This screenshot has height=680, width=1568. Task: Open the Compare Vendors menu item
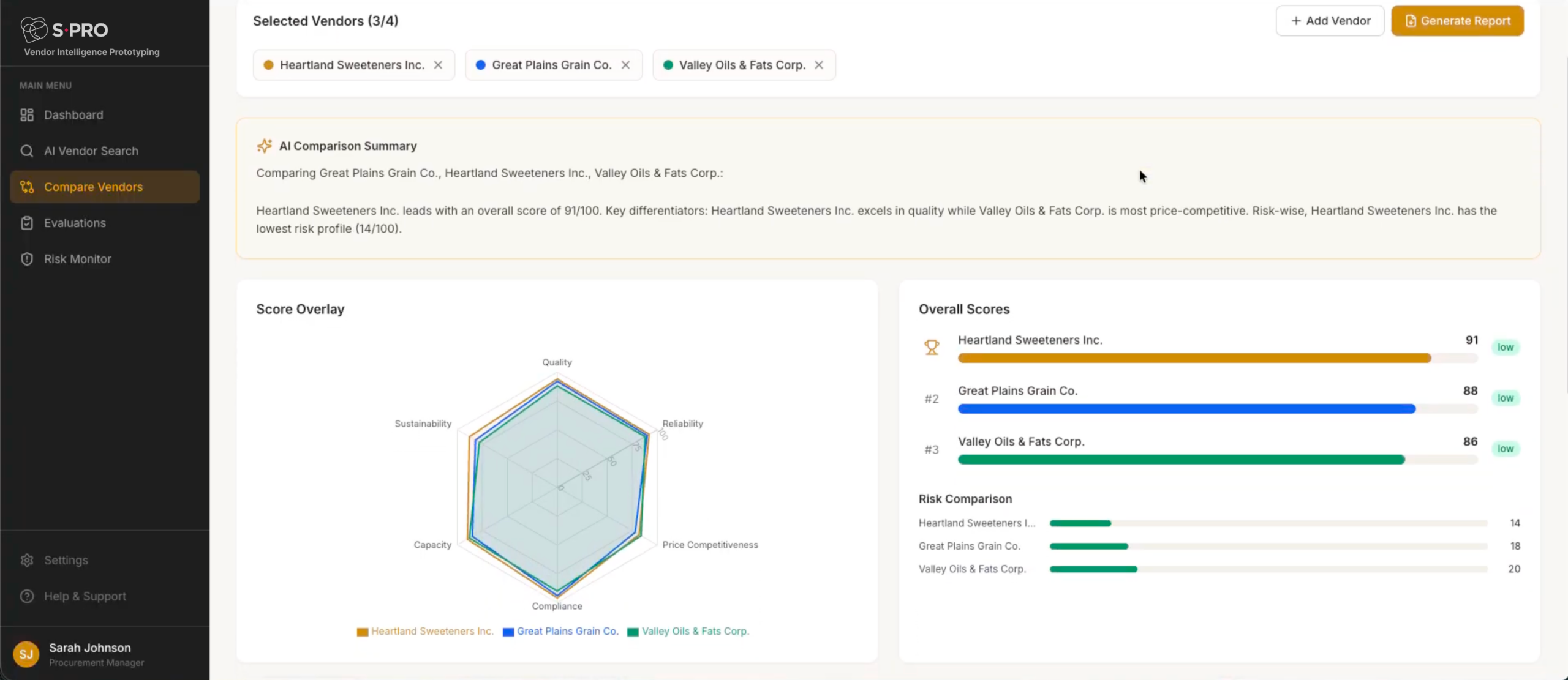[105, 187]
